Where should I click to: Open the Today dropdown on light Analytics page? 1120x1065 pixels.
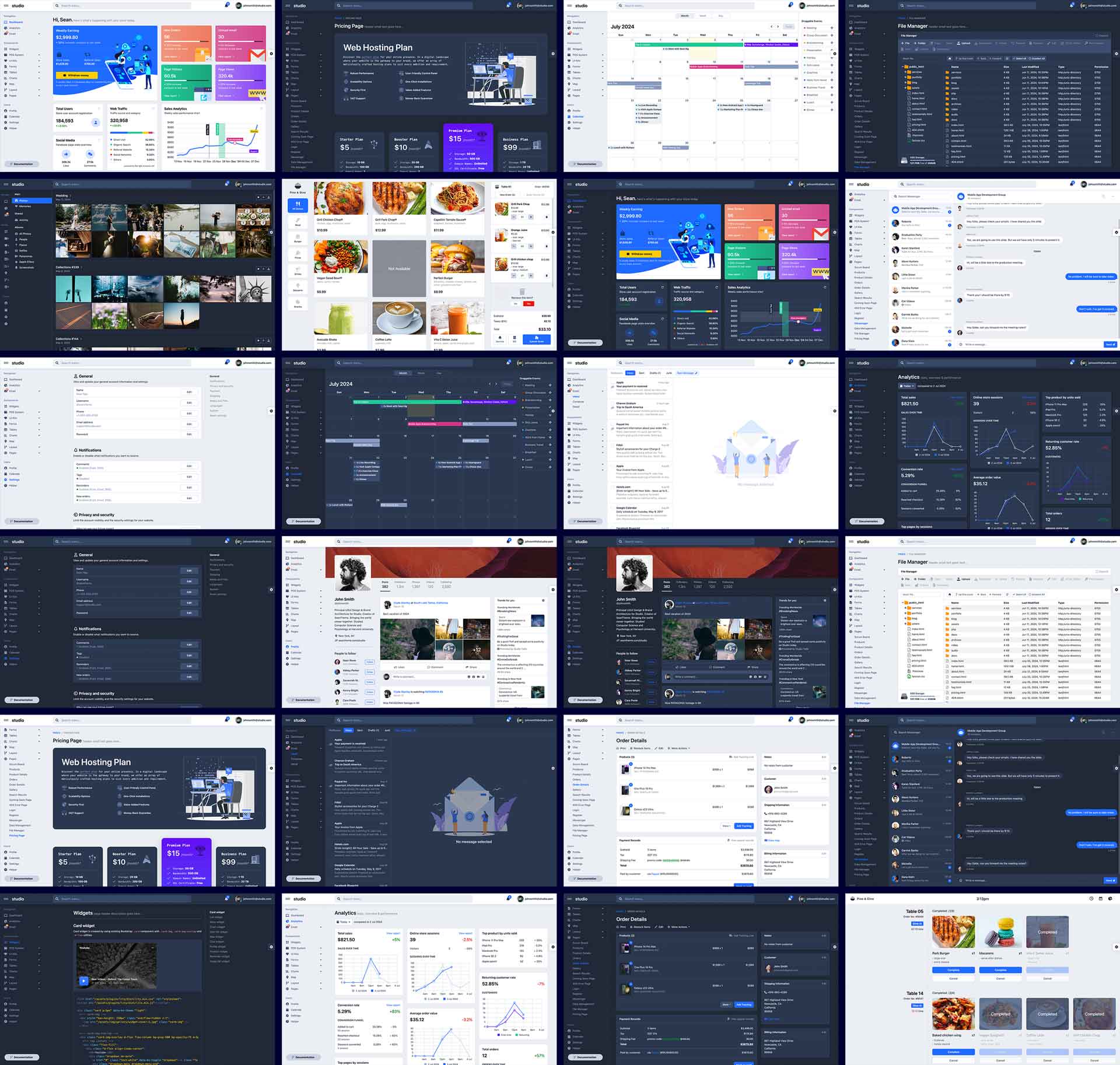pos(343,922)
